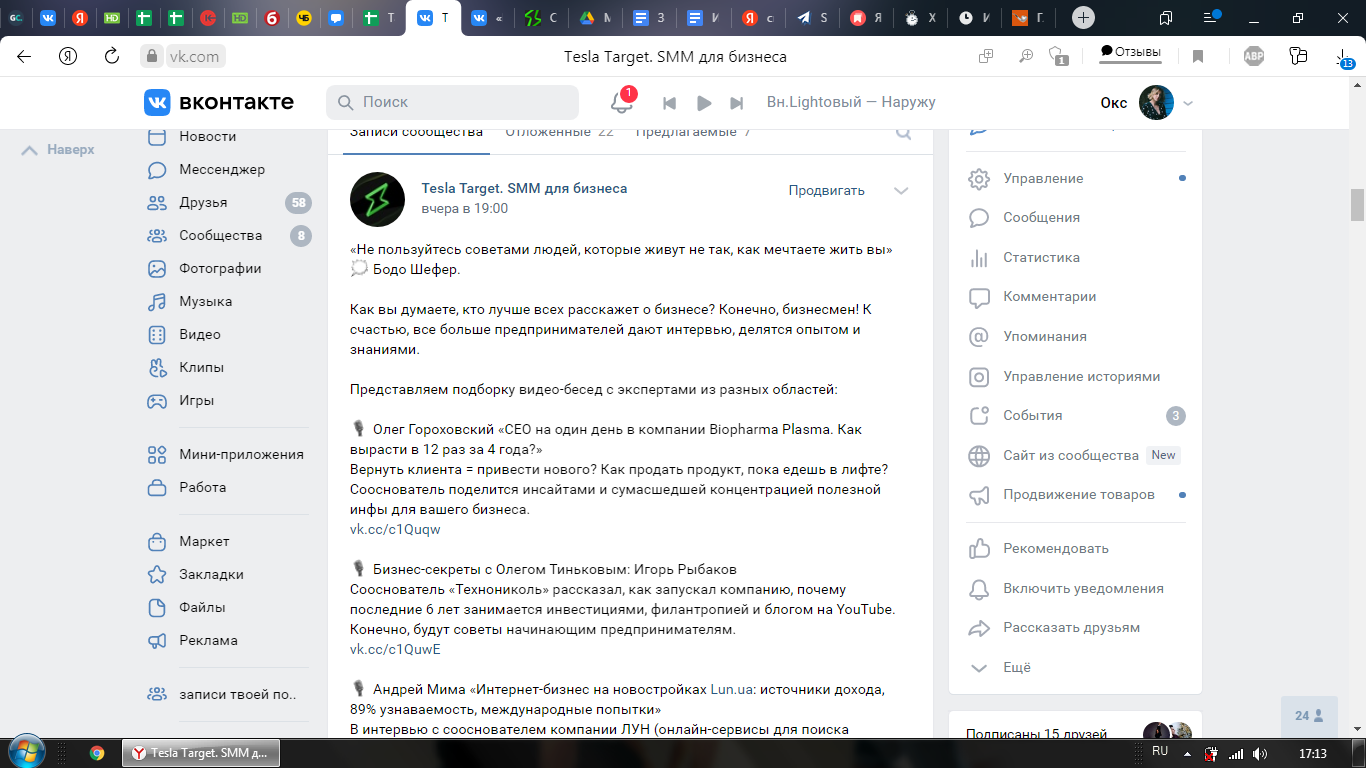This screenshot has width=1366, height=768.
Task: Open the Lun.ua link
Action: [x=734, y=689]
